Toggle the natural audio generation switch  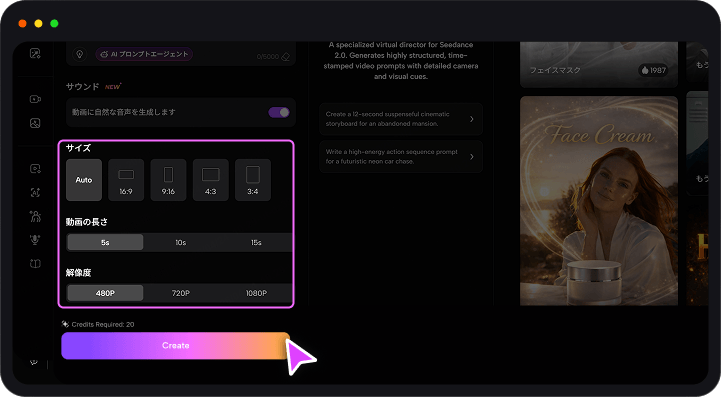coord(279,112)
